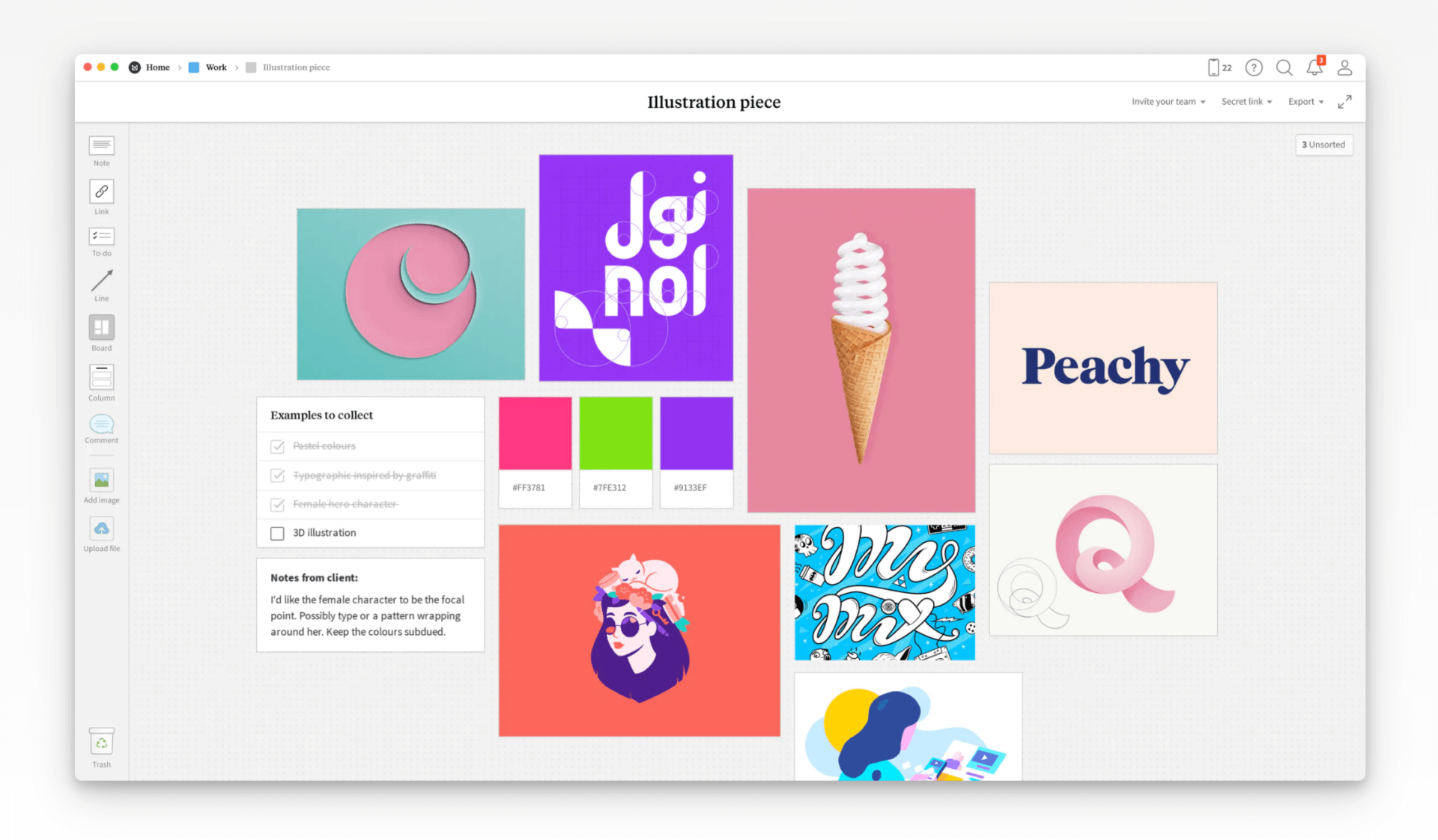Expand the Invite your team menu
Viewport: 1438px width, 840px height.
pyautogui.click(x=1167, y=101)
